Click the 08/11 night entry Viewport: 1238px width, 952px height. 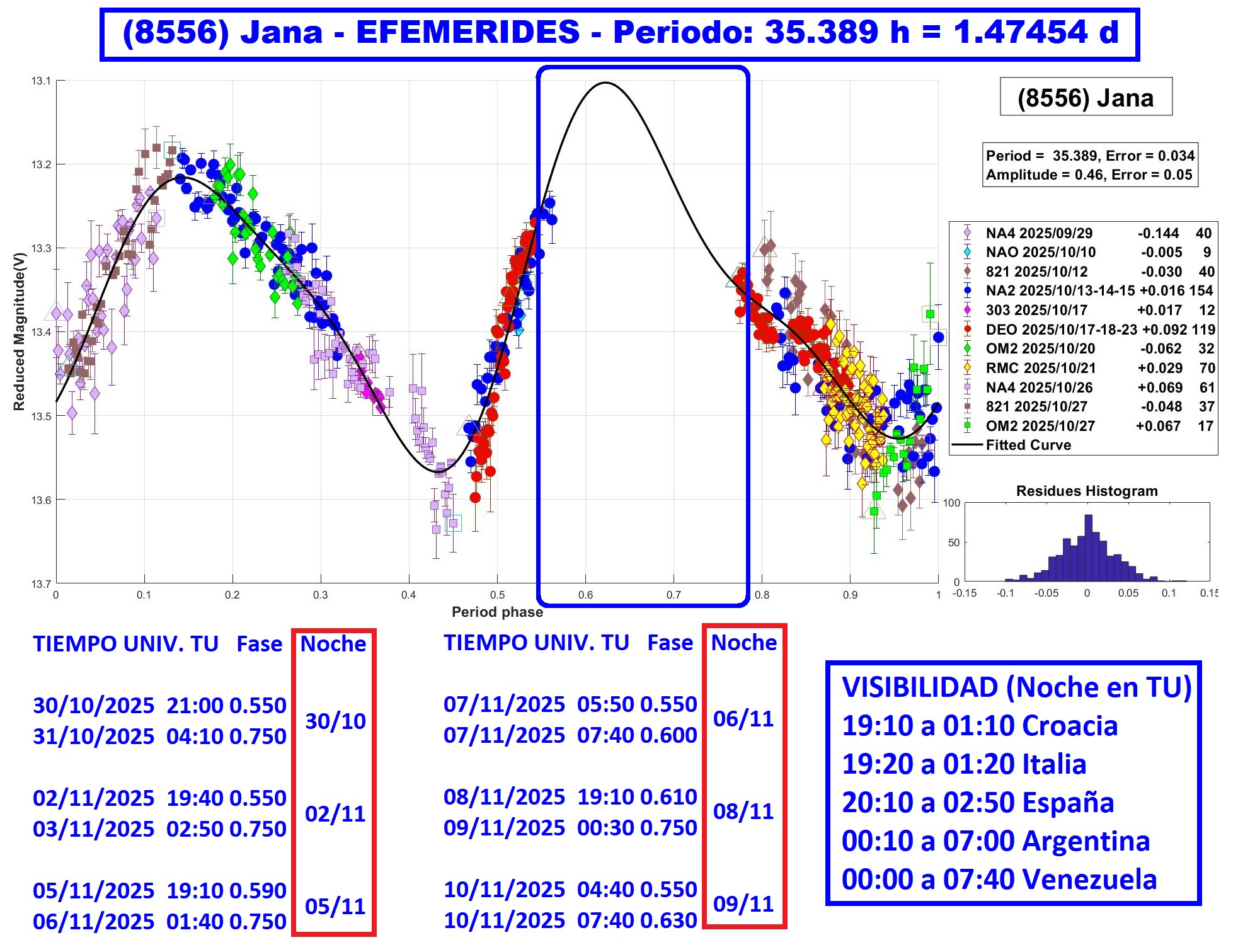point(743,811)
